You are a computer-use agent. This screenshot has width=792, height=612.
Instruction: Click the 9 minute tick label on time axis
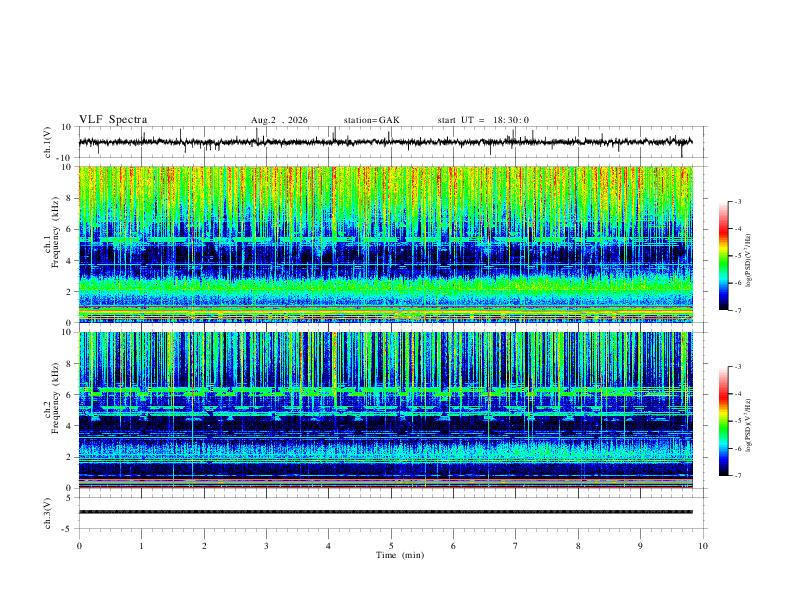point(640,546)
